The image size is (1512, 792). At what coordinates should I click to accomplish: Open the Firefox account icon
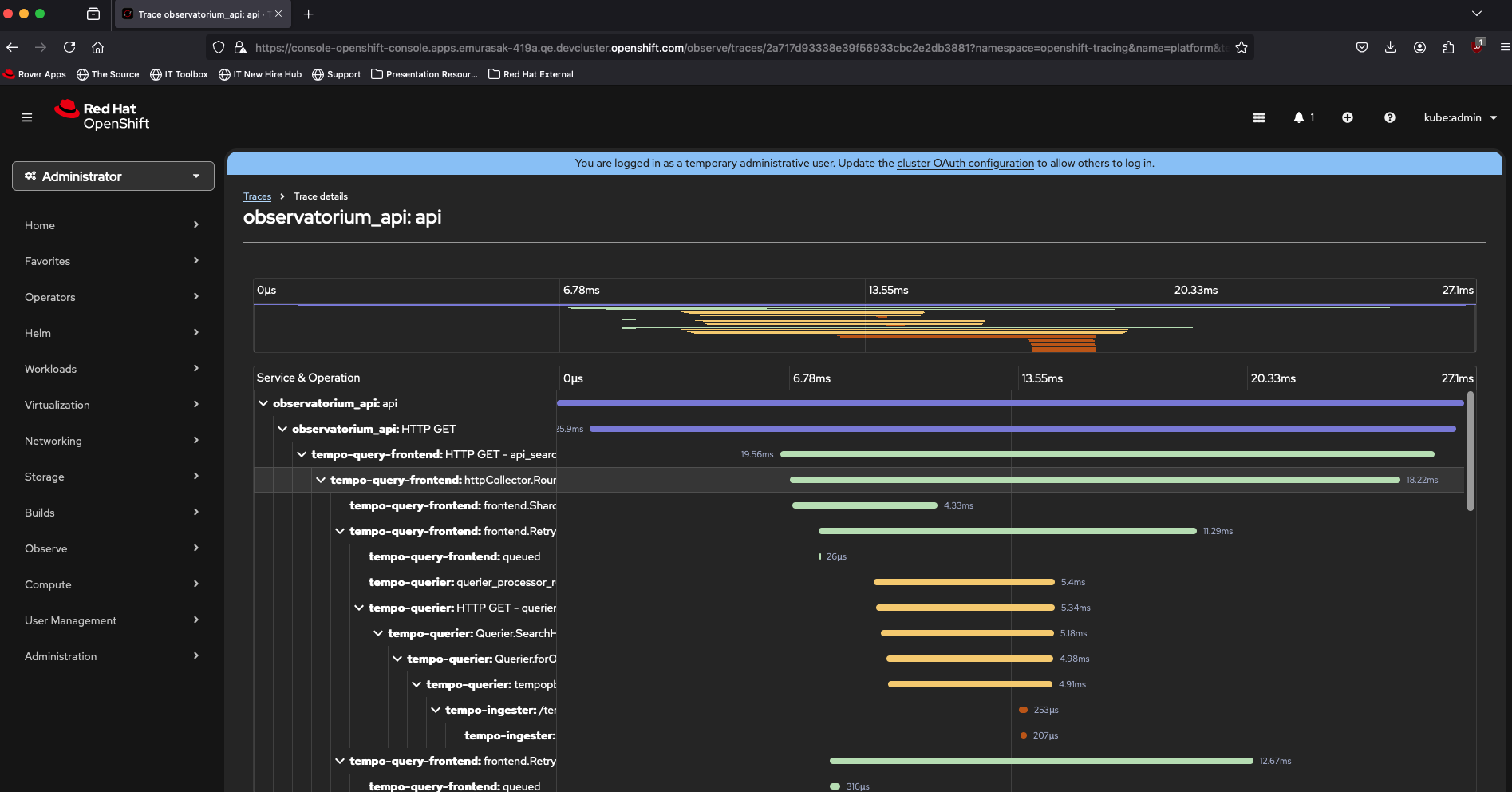(1419, 47)
